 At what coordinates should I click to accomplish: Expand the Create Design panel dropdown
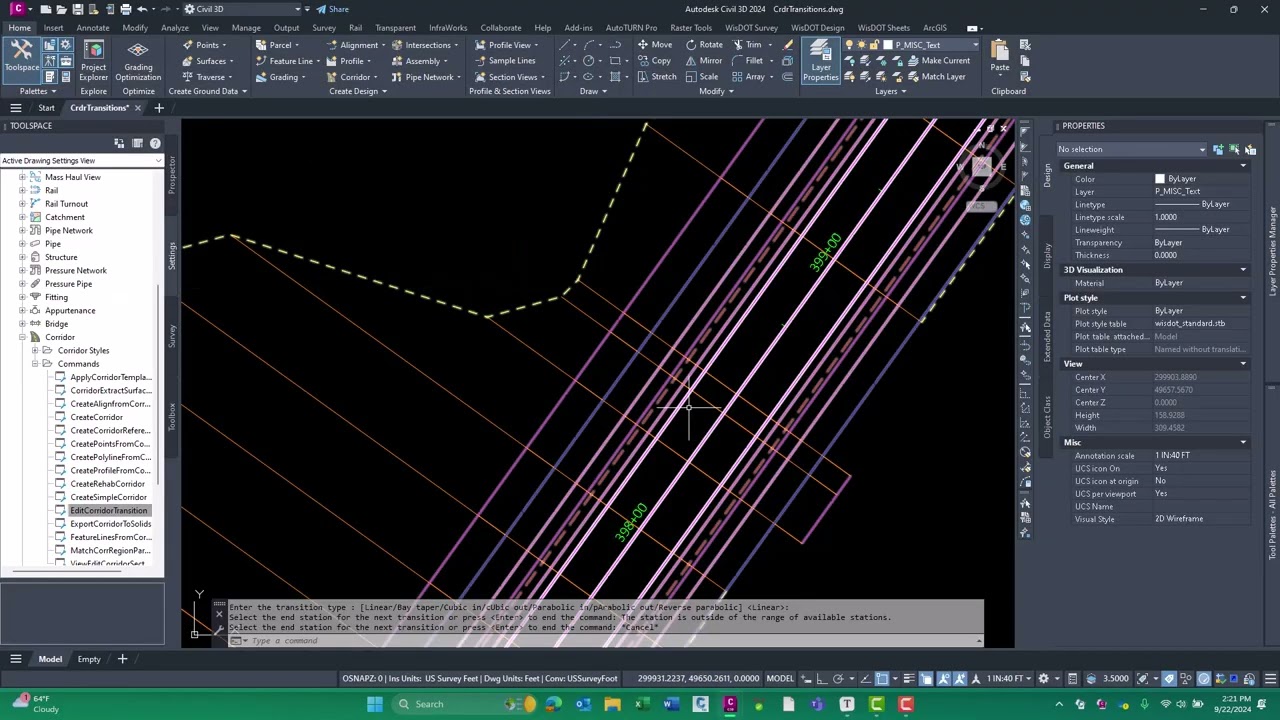click(x=359, y=91)
